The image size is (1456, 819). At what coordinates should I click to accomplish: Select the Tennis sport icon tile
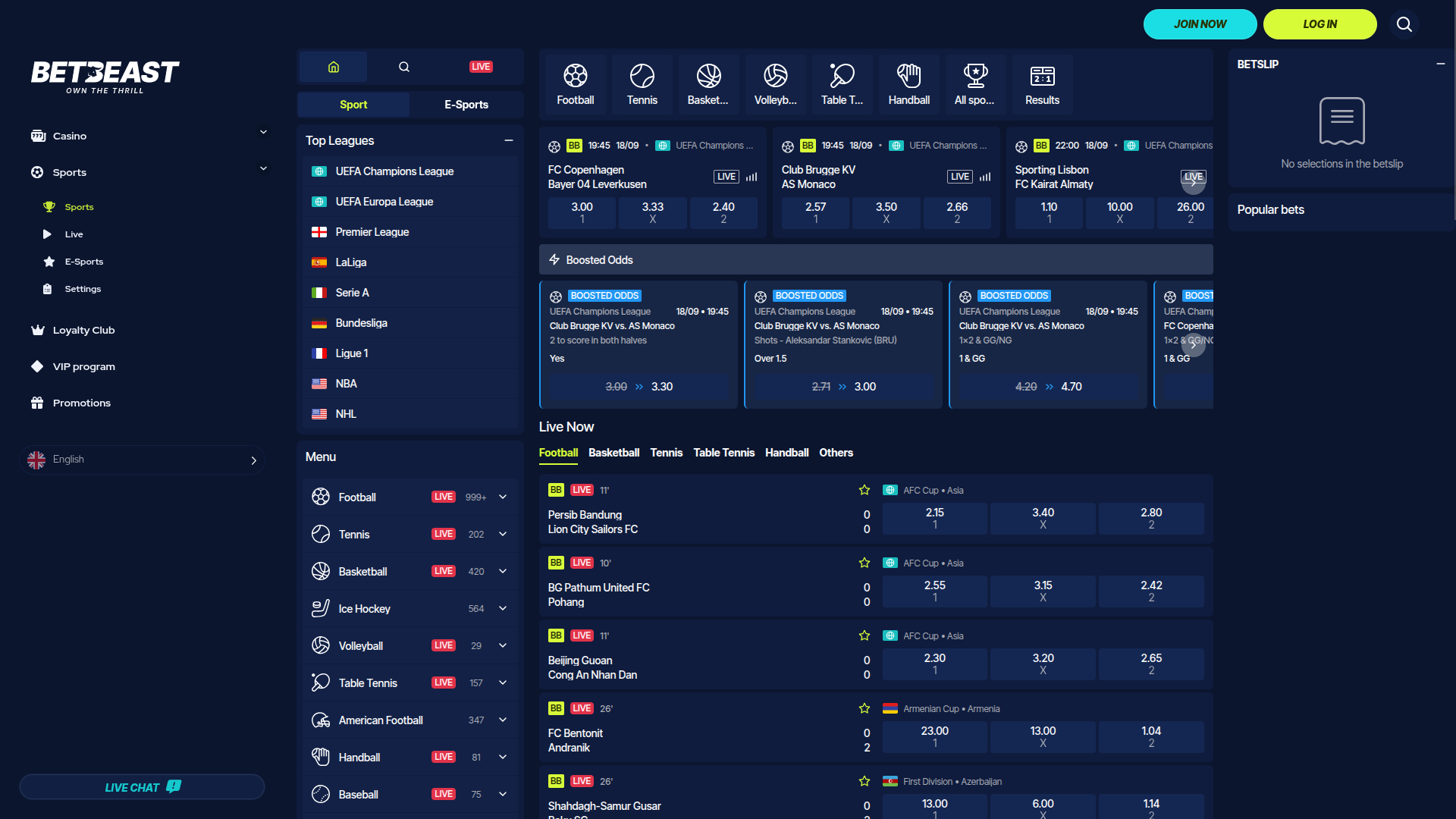642,84
